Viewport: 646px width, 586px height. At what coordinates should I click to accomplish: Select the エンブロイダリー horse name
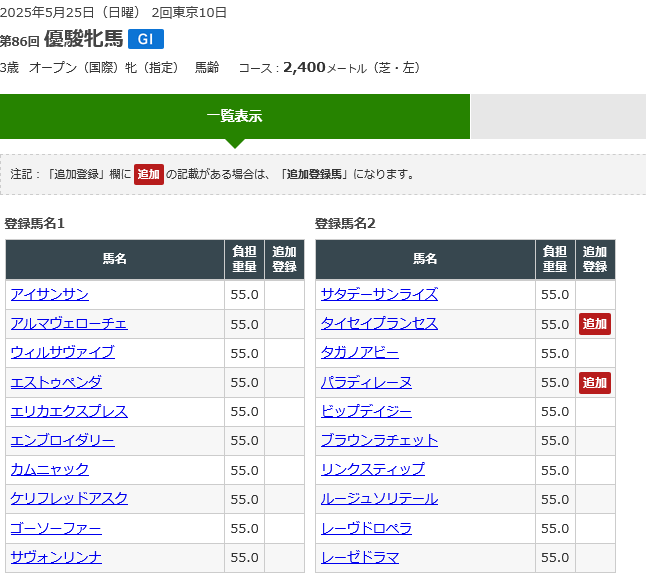[x=62, y=440]
